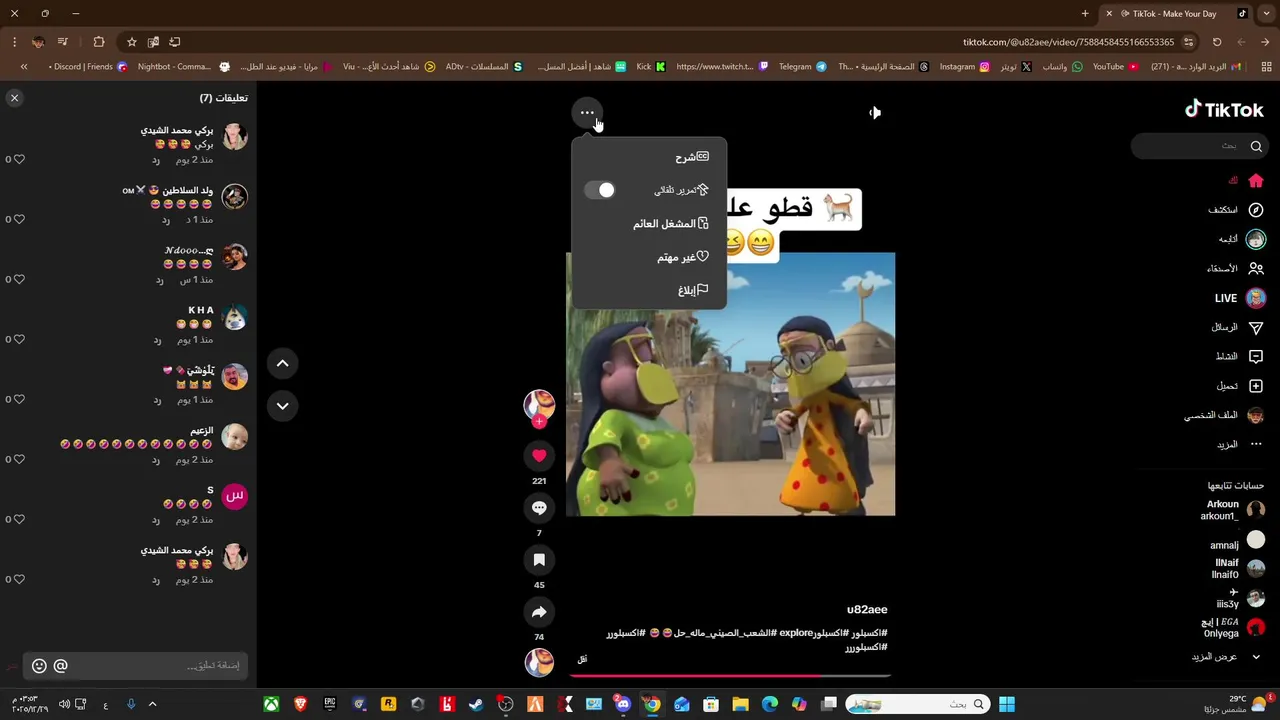Expand See more (عرض المزيد) accounts

(x=1227, y=657)
